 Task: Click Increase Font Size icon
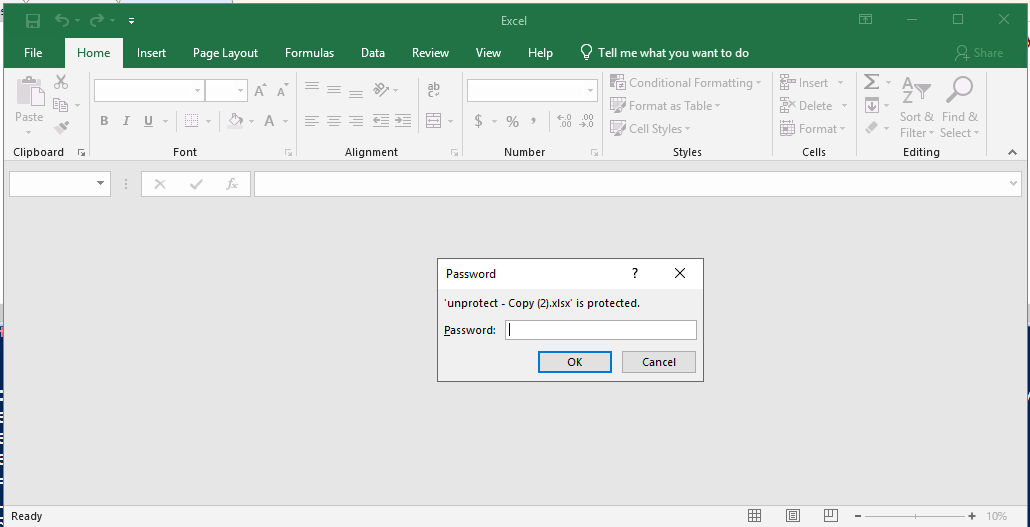tap(261, 91)
